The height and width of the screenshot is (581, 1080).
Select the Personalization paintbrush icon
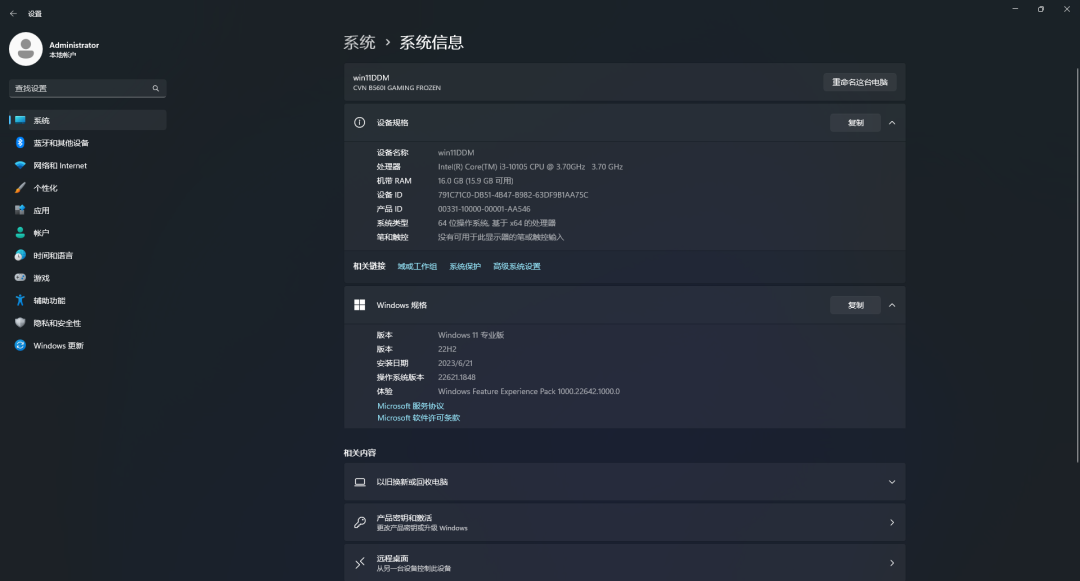pos(20,188)
